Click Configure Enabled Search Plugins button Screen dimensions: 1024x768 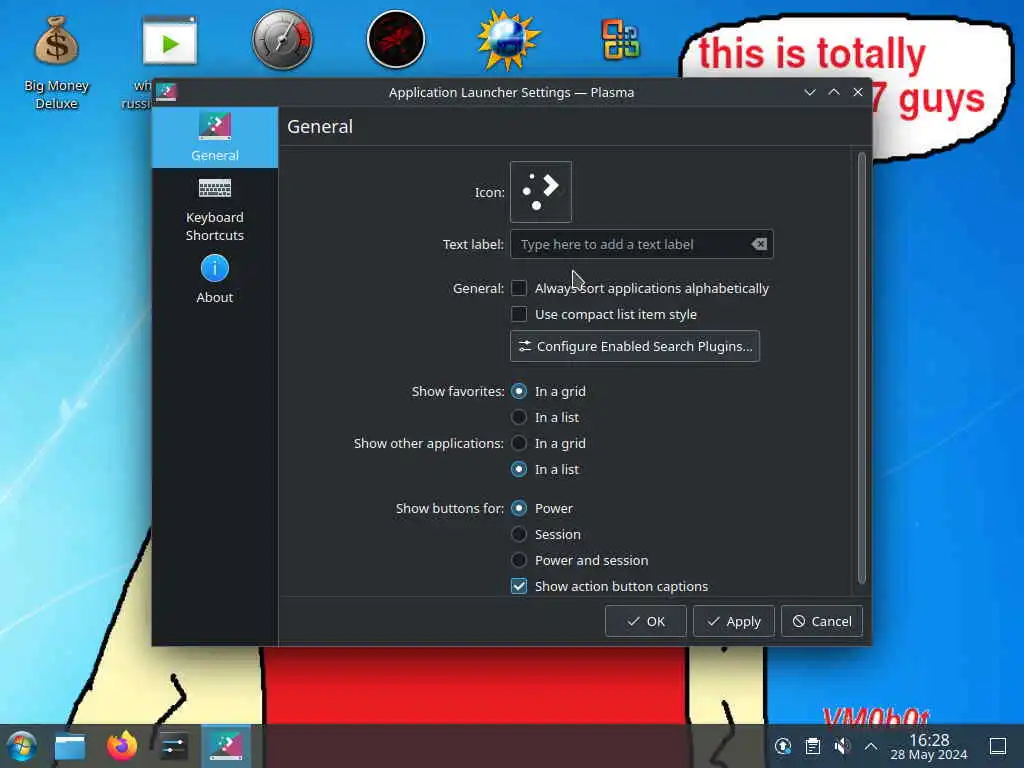635,346
